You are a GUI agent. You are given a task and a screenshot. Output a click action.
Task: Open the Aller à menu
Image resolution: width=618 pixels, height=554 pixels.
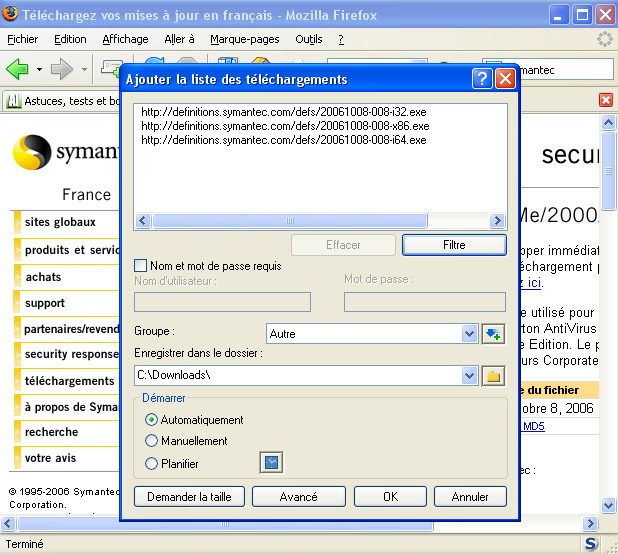(179, 39)
